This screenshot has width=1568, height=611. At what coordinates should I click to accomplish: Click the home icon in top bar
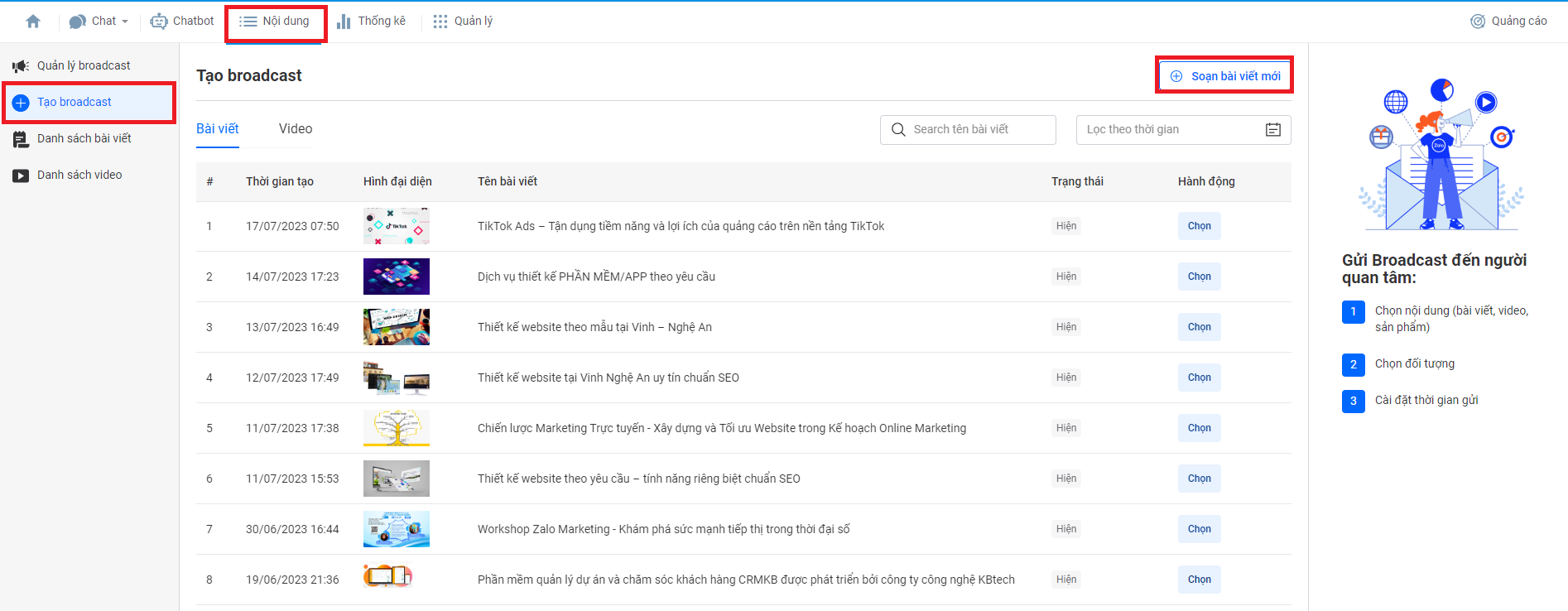pyautogui.click(x=33, y=22)
